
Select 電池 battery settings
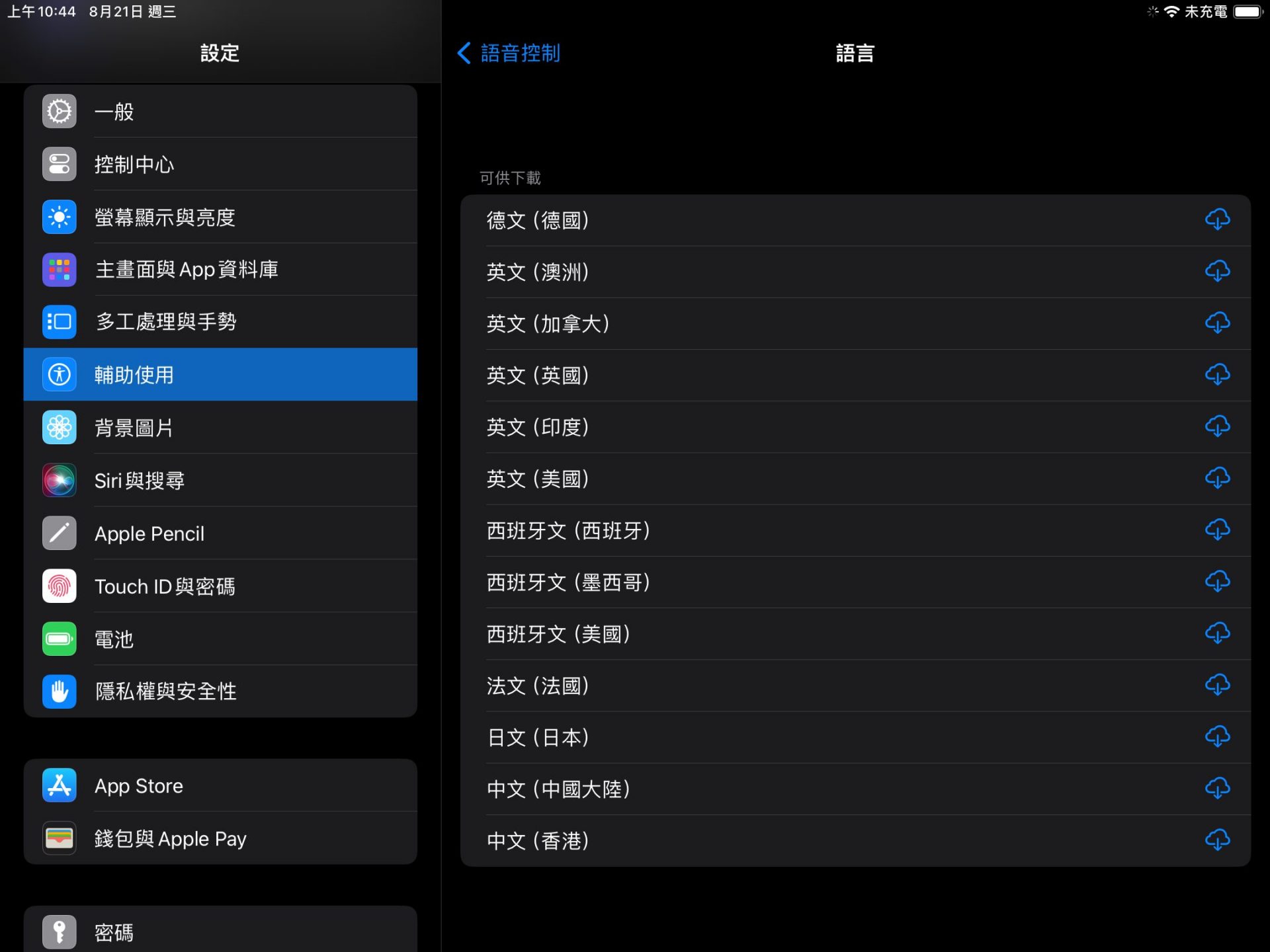[x=220, y=639]
